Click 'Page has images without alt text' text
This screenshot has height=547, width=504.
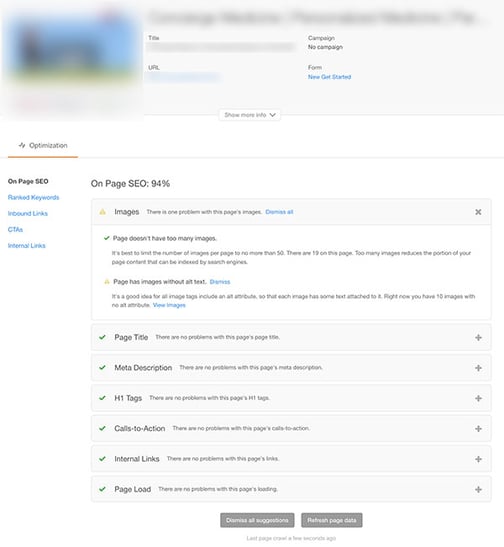pyautogui.click(x=159, y=282)
